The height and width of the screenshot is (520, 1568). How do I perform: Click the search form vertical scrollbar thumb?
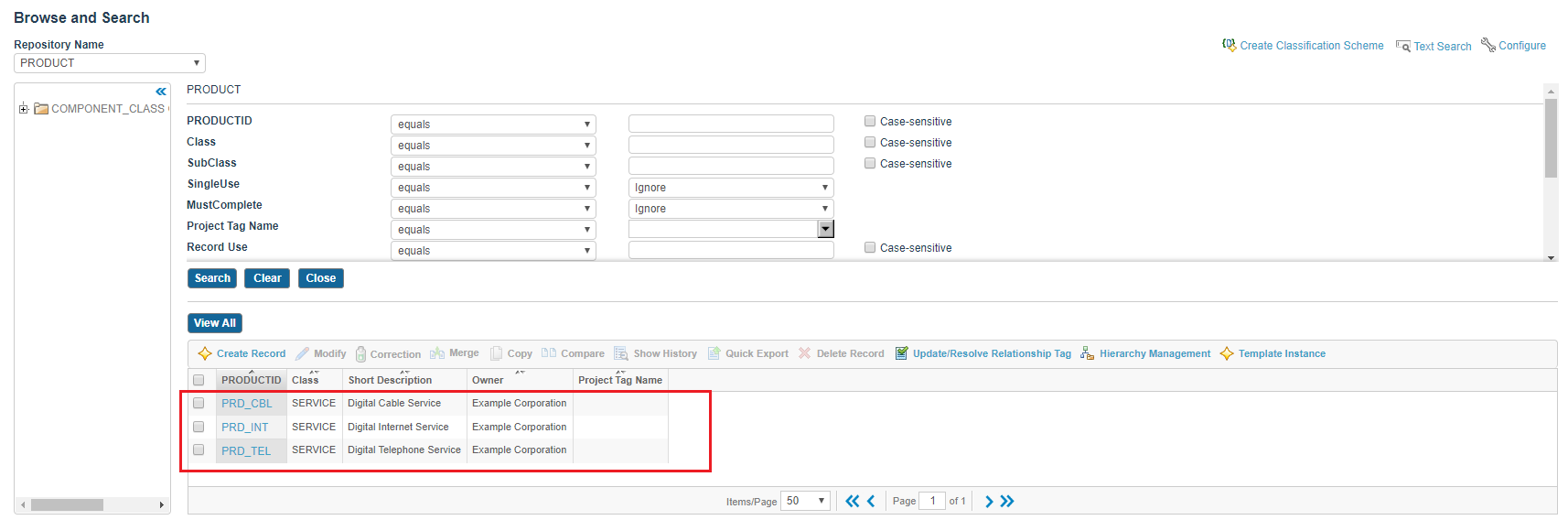click(1551, 138)
